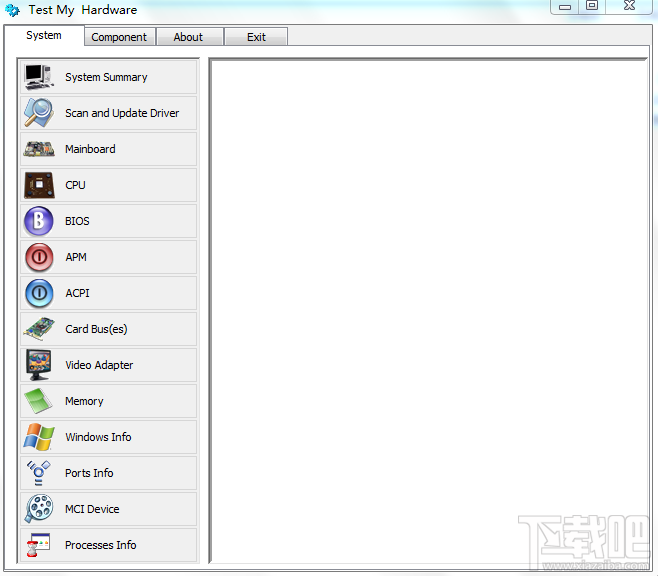Select Scan and Update Driver label
Image resolution: width=658 pixels, height=576 pixels.
[122, 113]
